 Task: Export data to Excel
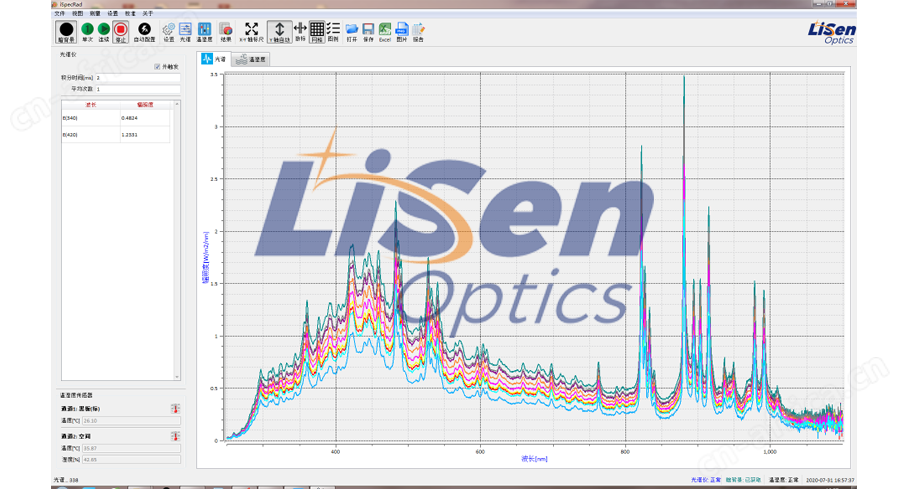385,32
